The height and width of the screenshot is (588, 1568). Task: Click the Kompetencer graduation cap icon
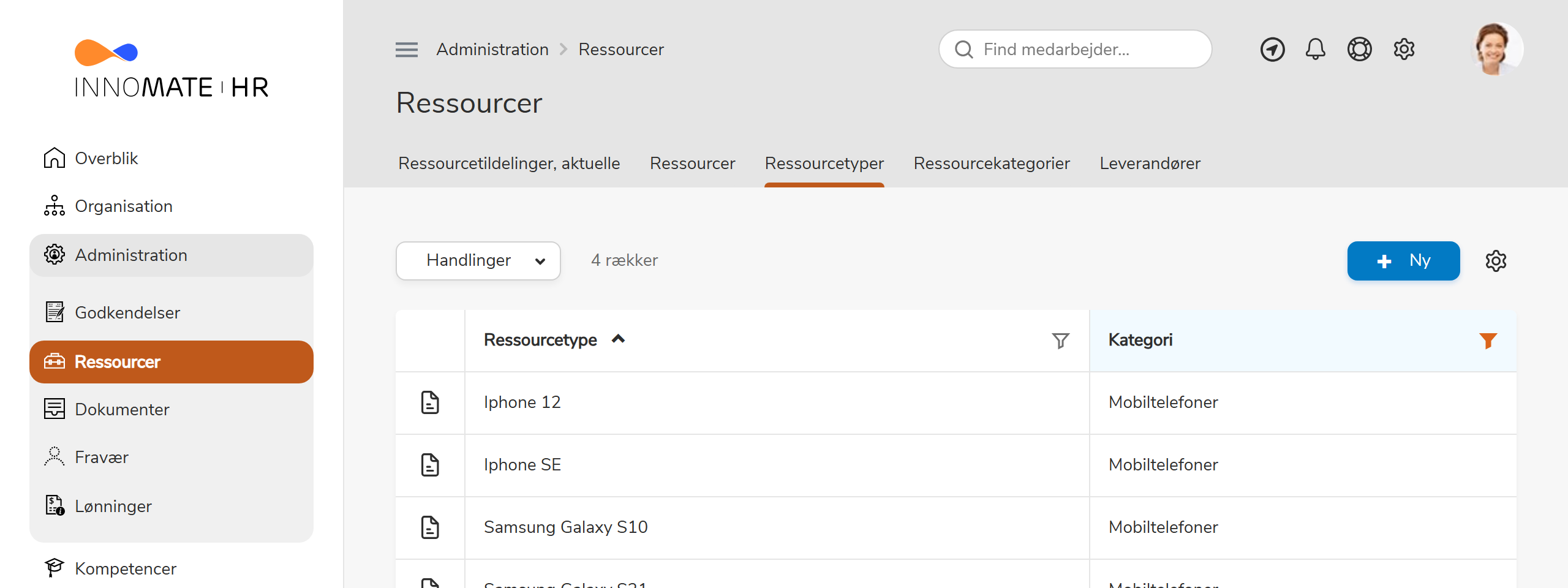click(55, 568)
